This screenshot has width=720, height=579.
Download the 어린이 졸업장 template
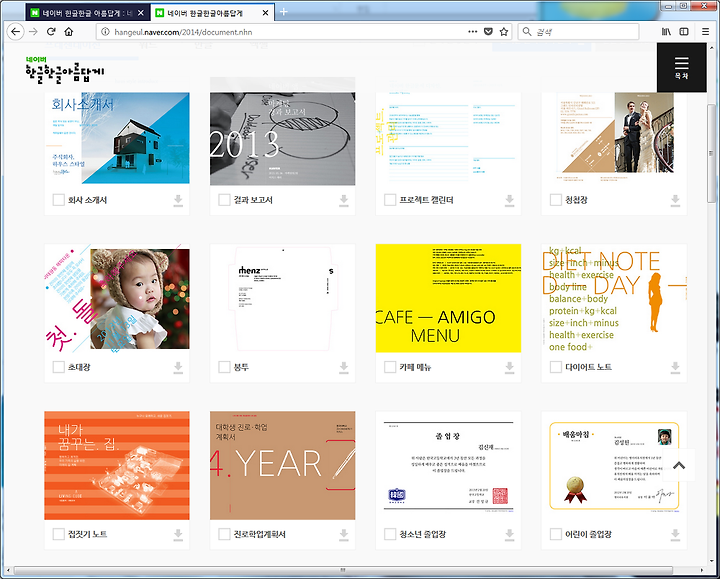point(675,535)
